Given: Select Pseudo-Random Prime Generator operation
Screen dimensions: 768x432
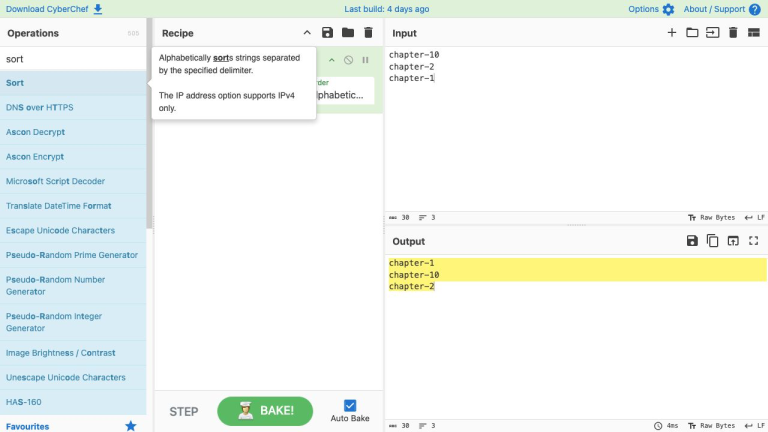Looking at the screenshot, I should 73,255.
